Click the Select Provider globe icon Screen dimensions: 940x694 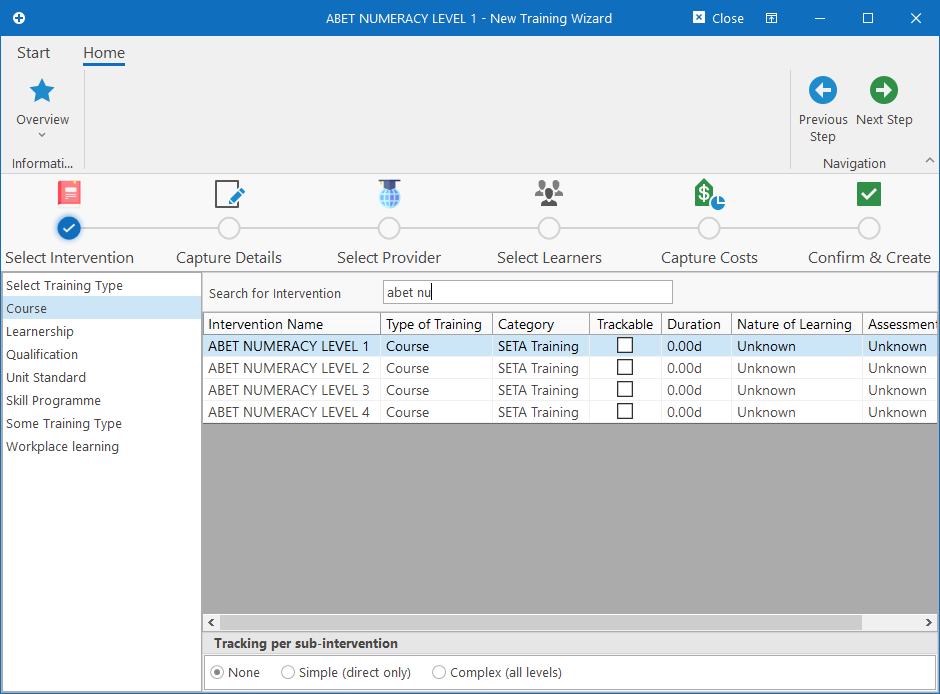coord(389,194)
